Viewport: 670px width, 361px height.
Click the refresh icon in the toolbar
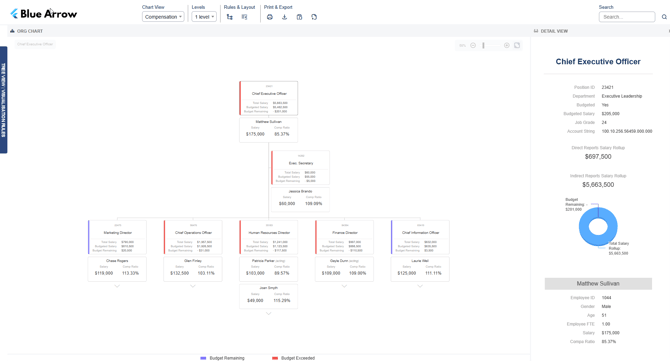pyautogui.click(x=314, y=17)
